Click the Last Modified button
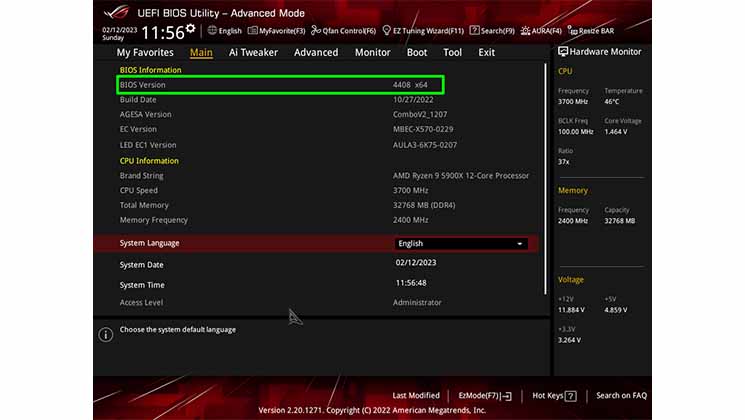This screenshot has width=745, height=420. pyautogui.click(x=416, y=395)
